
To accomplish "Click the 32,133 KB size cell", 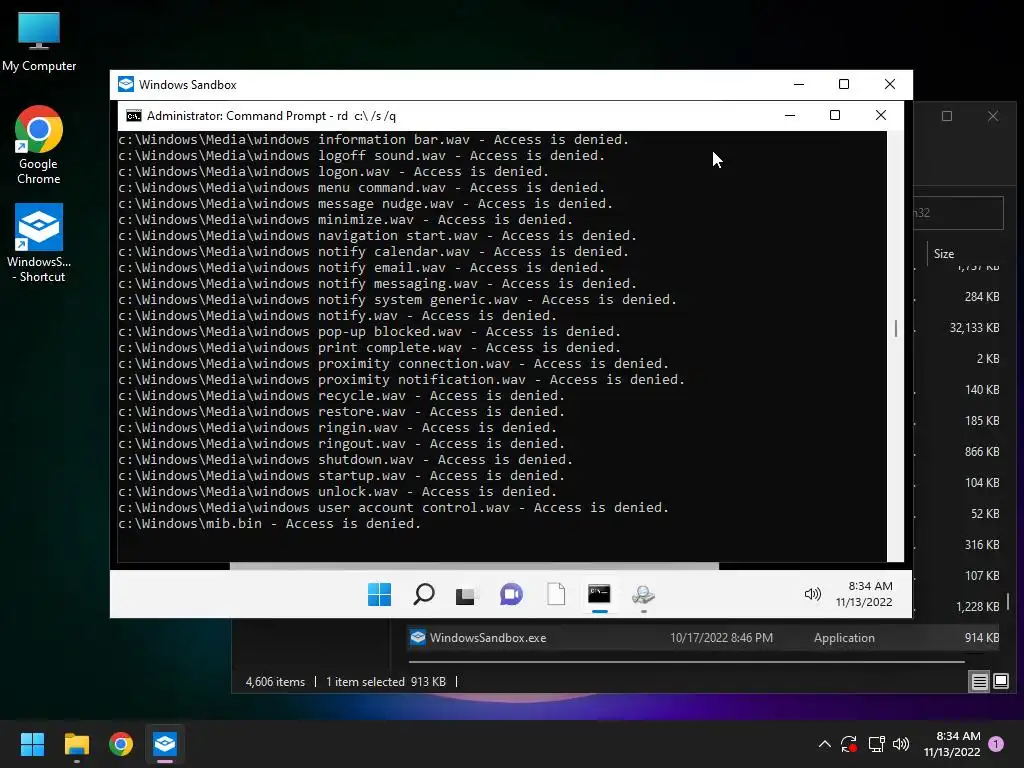I will [974, 328].
